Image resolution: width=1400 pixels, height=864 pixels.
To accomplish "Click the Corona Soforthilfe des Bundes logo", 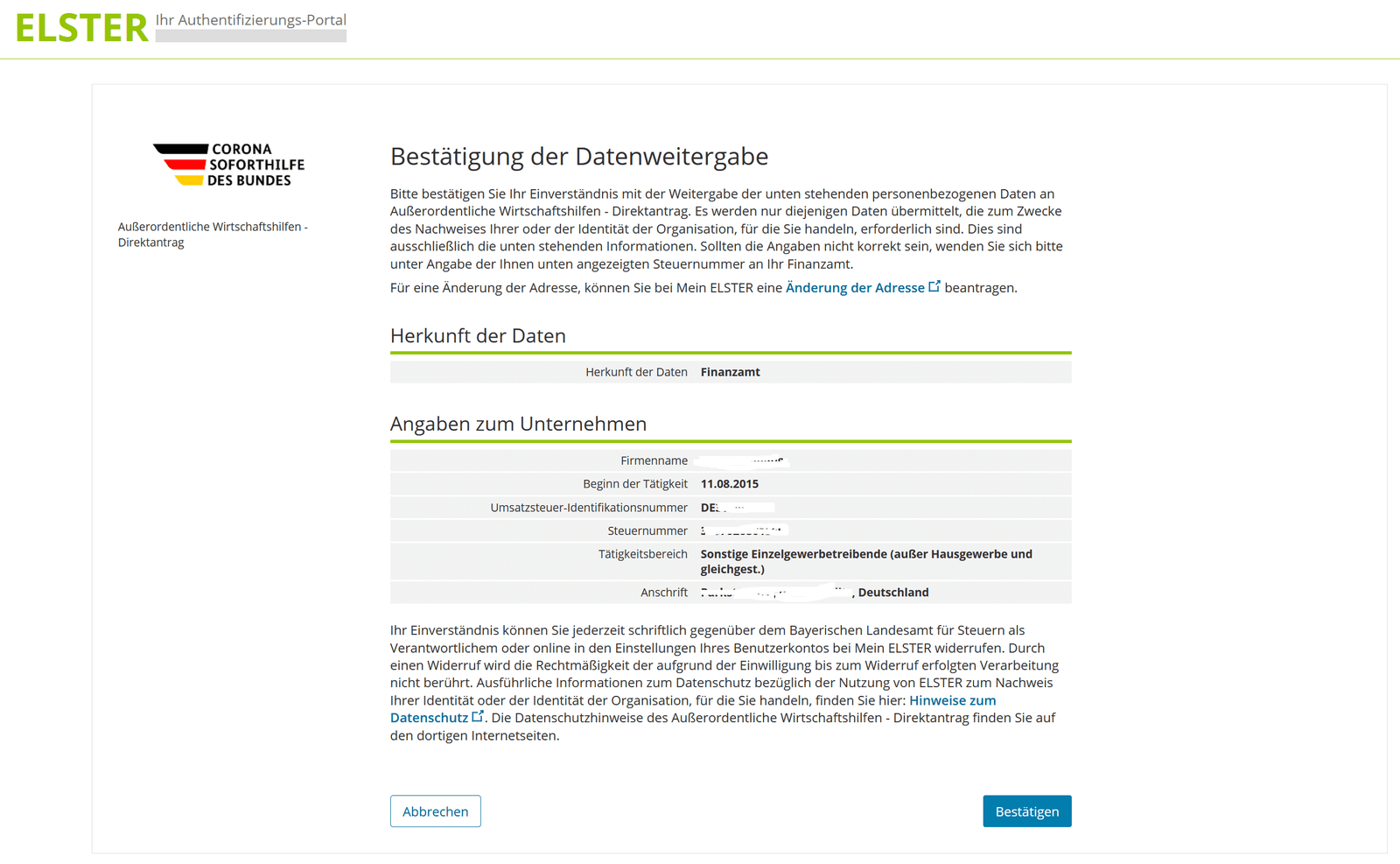I will (x=229, y=165).
